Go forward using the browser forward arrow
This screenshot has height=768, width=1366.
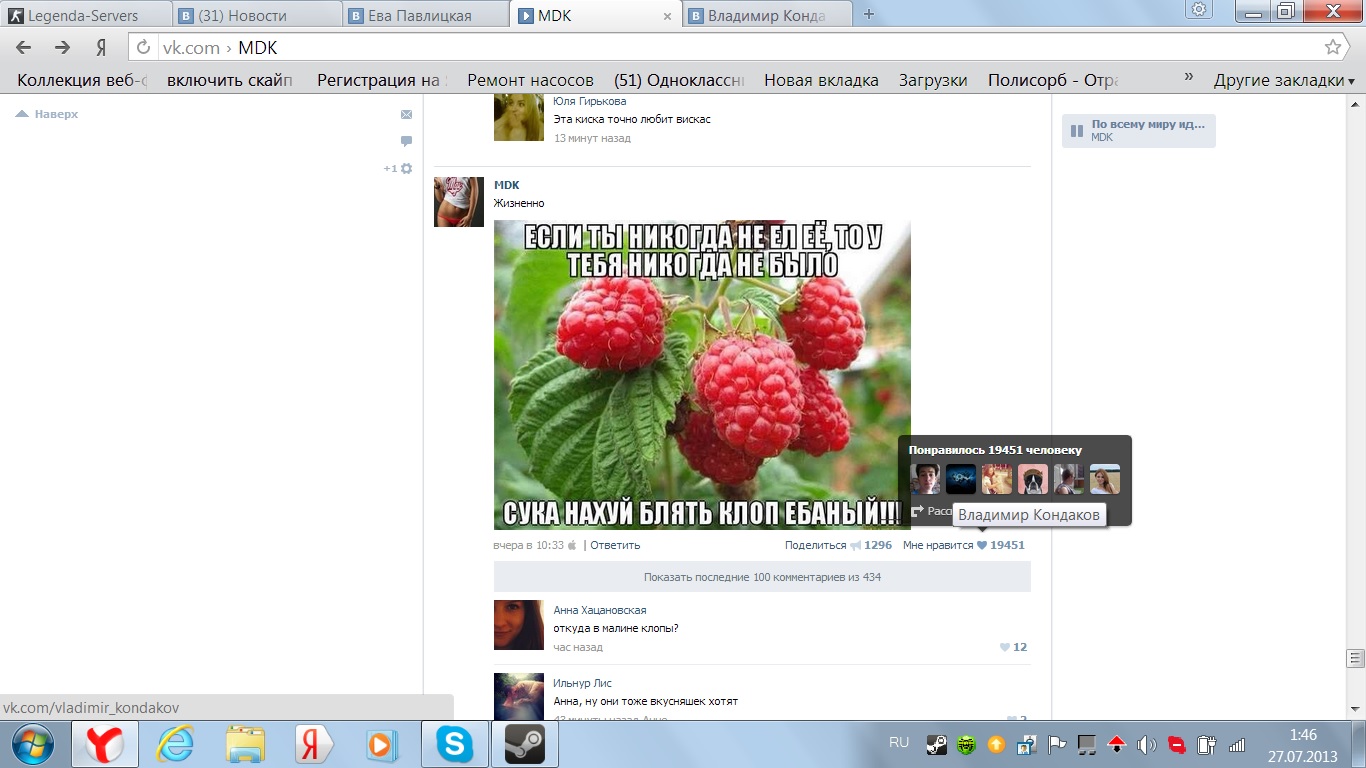click(x=62, y=48)
